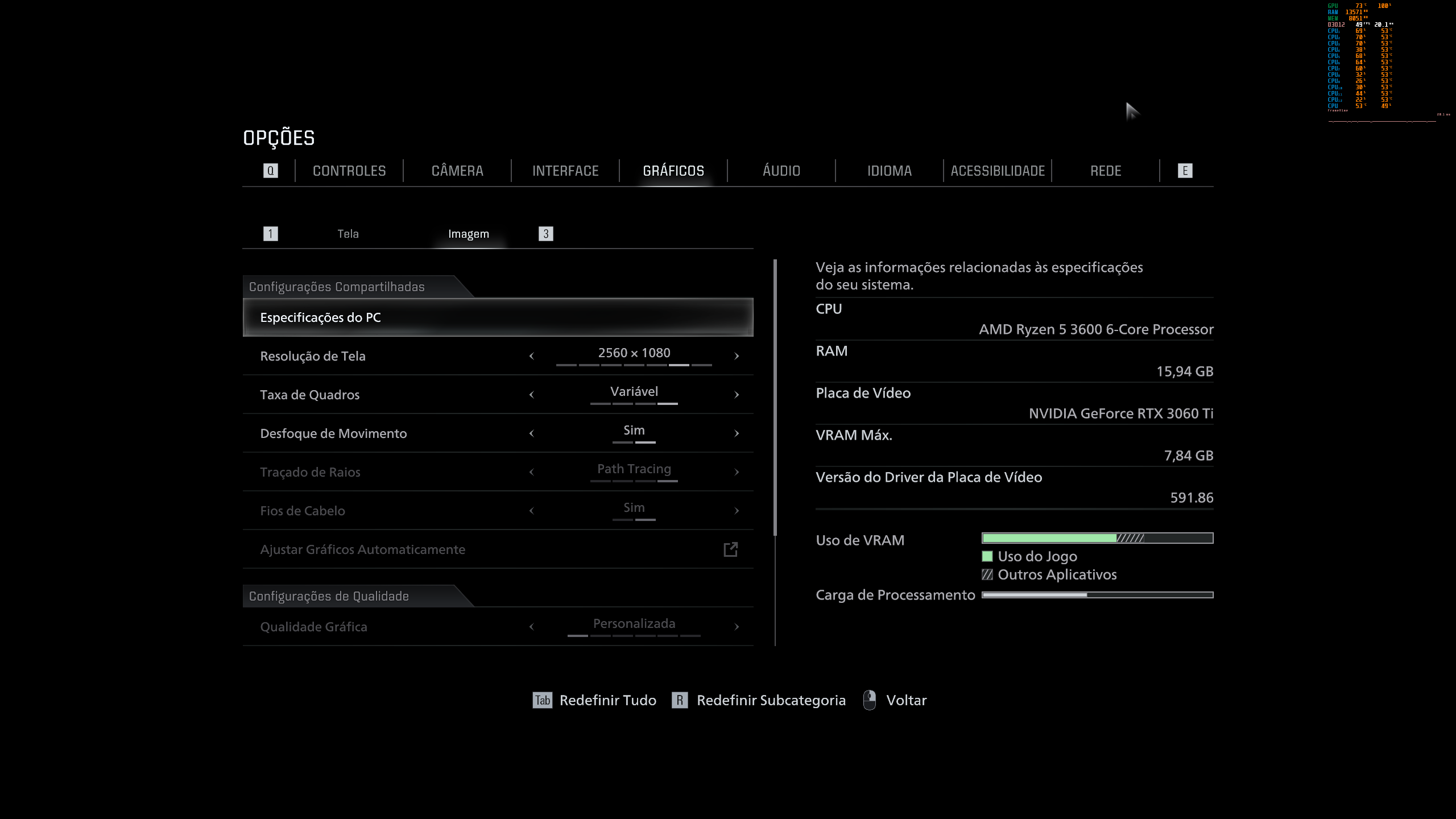Click Redefinir Subcategoria label
The image size is (1456, 819).
click(771, 700)
